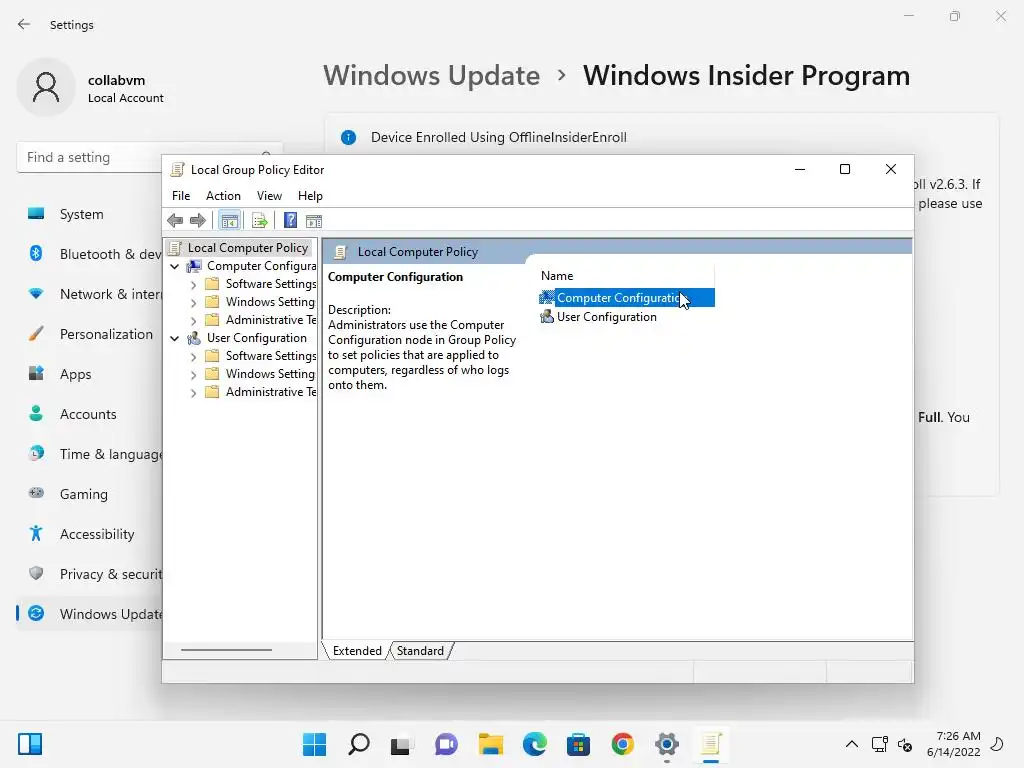
Task: Open Task View on taskbar
Action: [402, 744]
